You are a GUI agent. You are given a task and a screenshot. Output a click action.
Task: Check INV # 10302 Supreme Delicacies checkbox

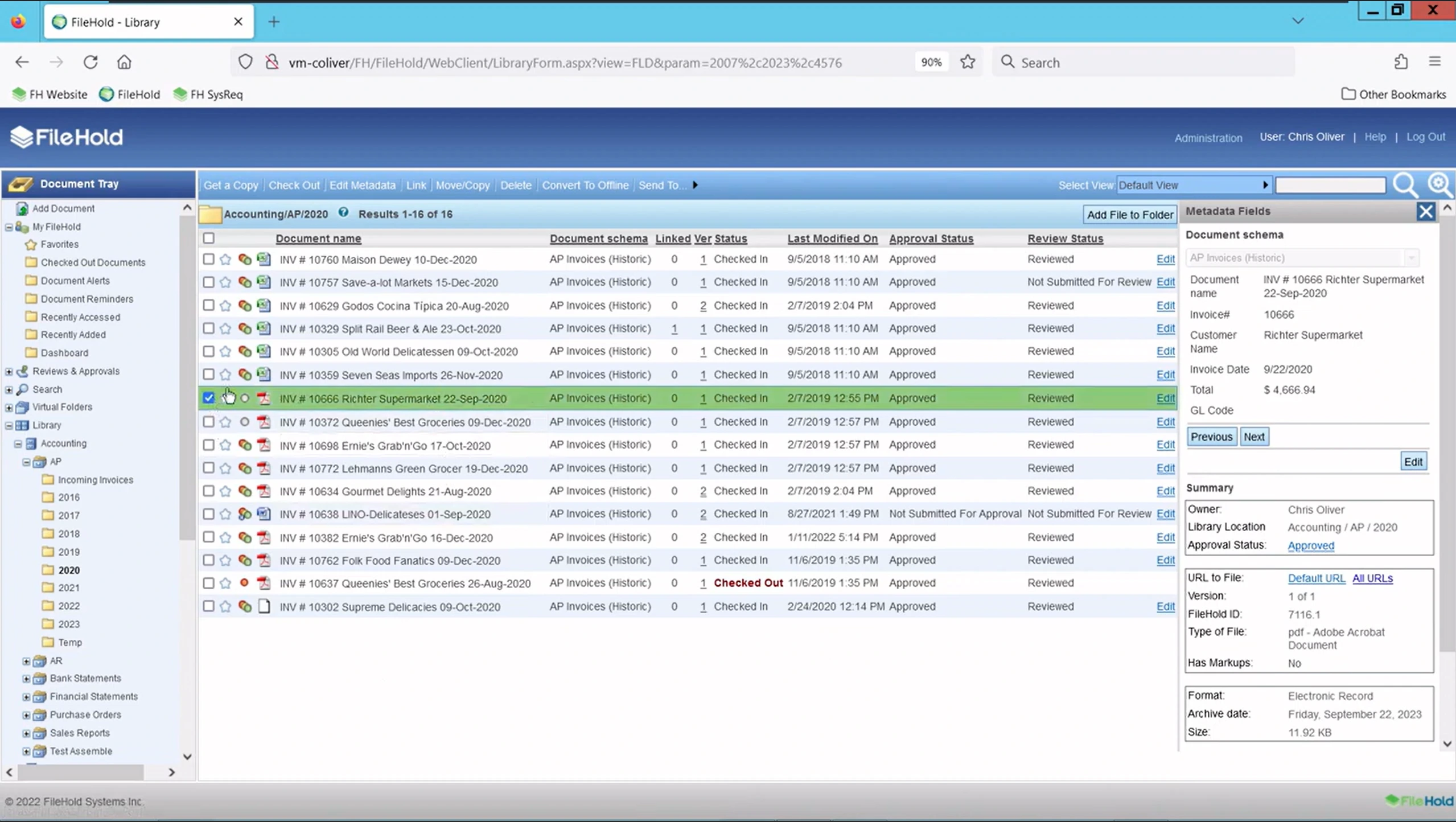point(209,607)
